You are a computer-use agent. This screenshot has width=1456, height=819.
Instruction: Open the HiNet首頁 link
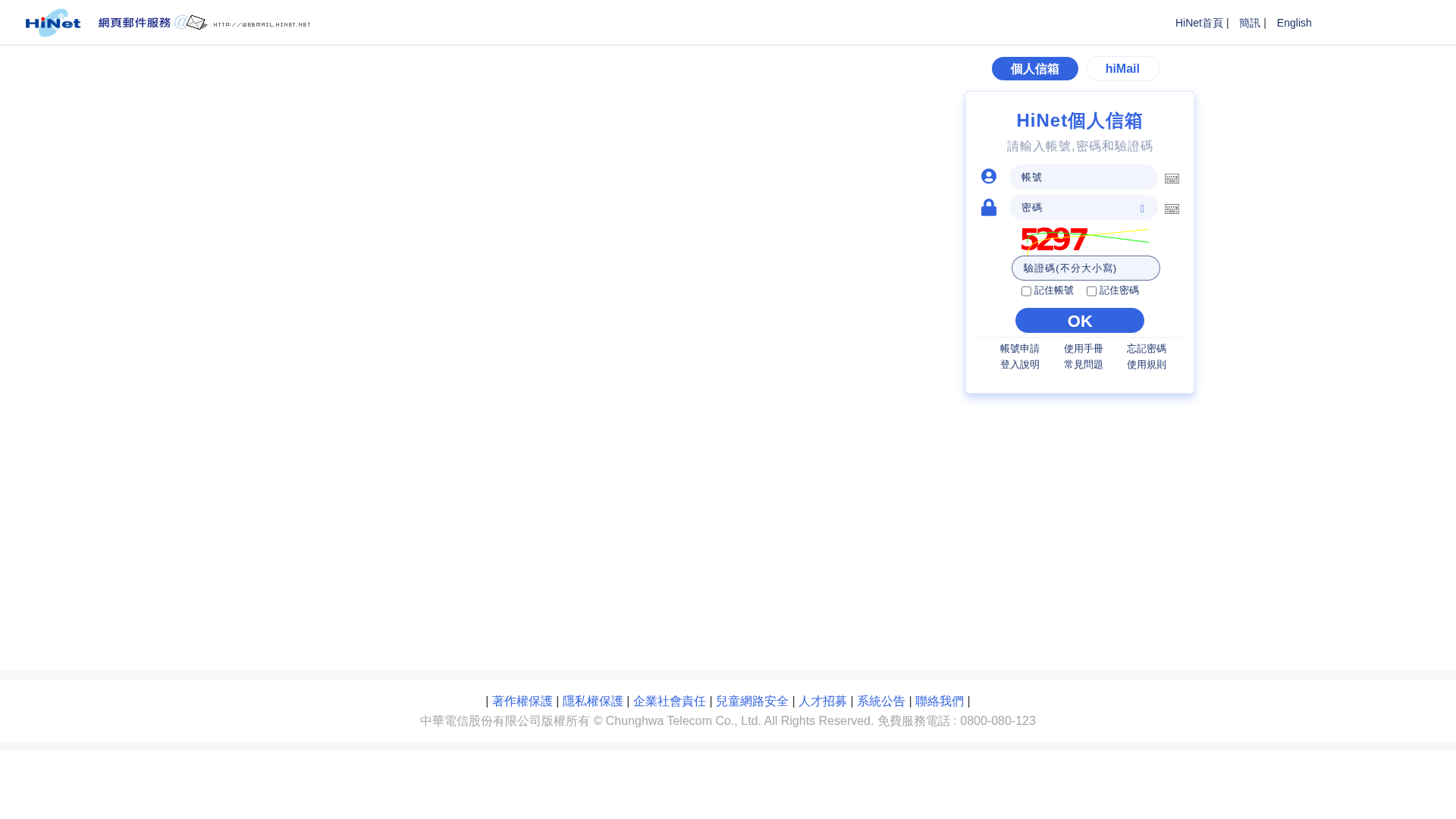coord(1199,23)
